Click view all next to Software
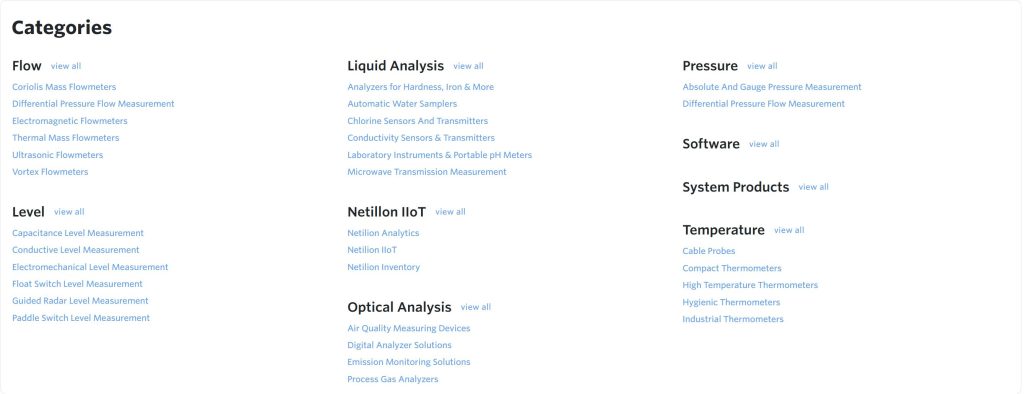The width and height of the screenshot is (1024, 394). [x=764, y=144]
